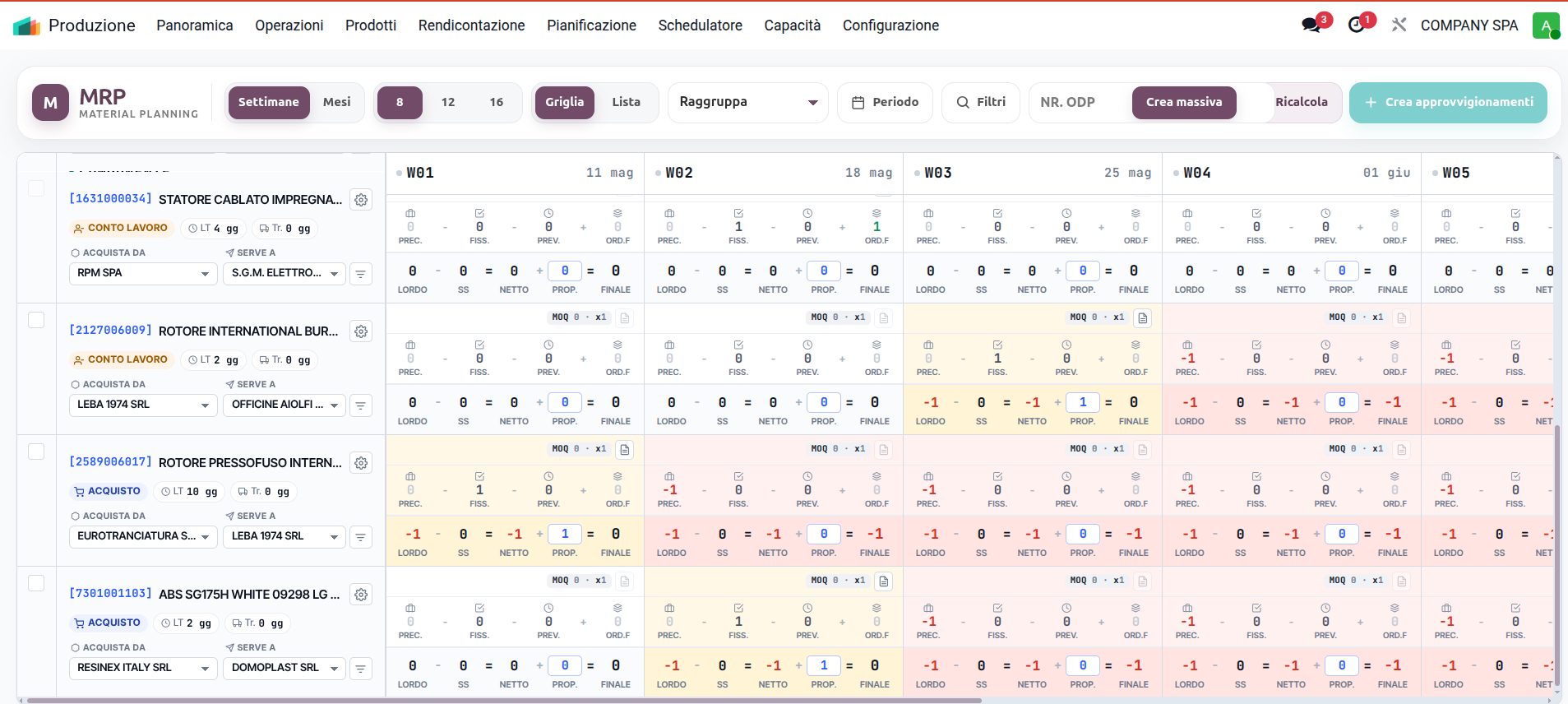Open the Rendicontazione menu
The image size is (1568, 704).
472,25
